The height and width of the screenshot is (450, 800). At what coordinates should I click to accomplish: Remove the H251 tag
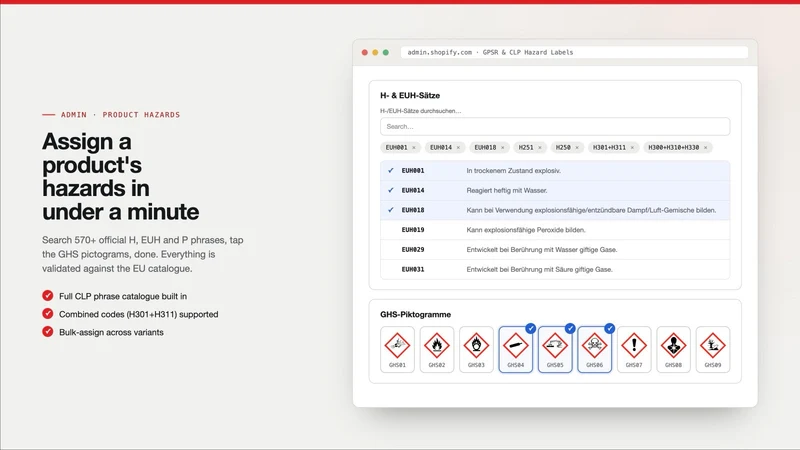point(540,147)
